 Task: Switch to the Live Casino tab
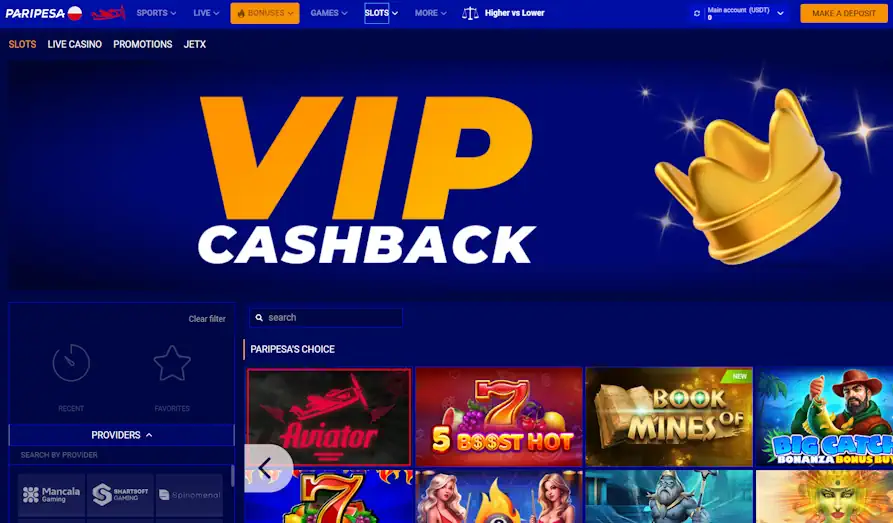[75, 44]
